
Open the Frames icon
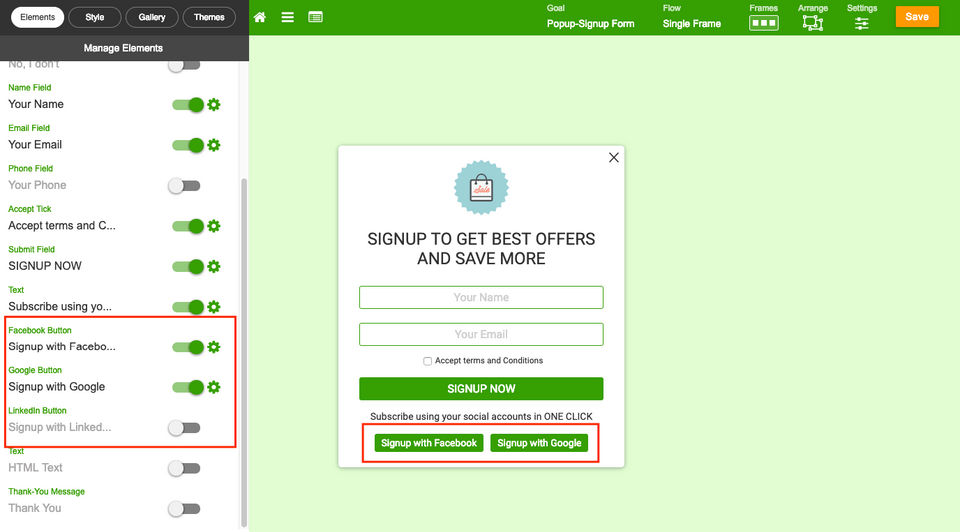[763, 23]
